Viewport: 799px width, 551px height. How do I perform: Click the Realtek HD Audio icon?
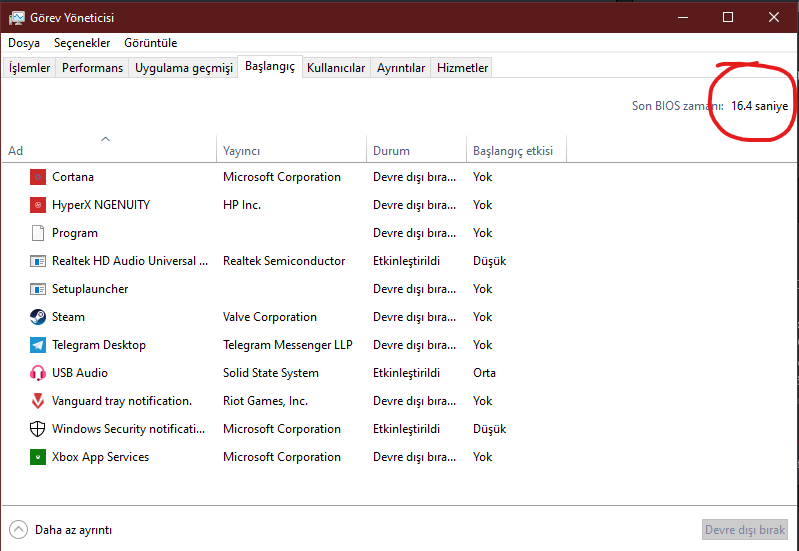click(38, 261)
